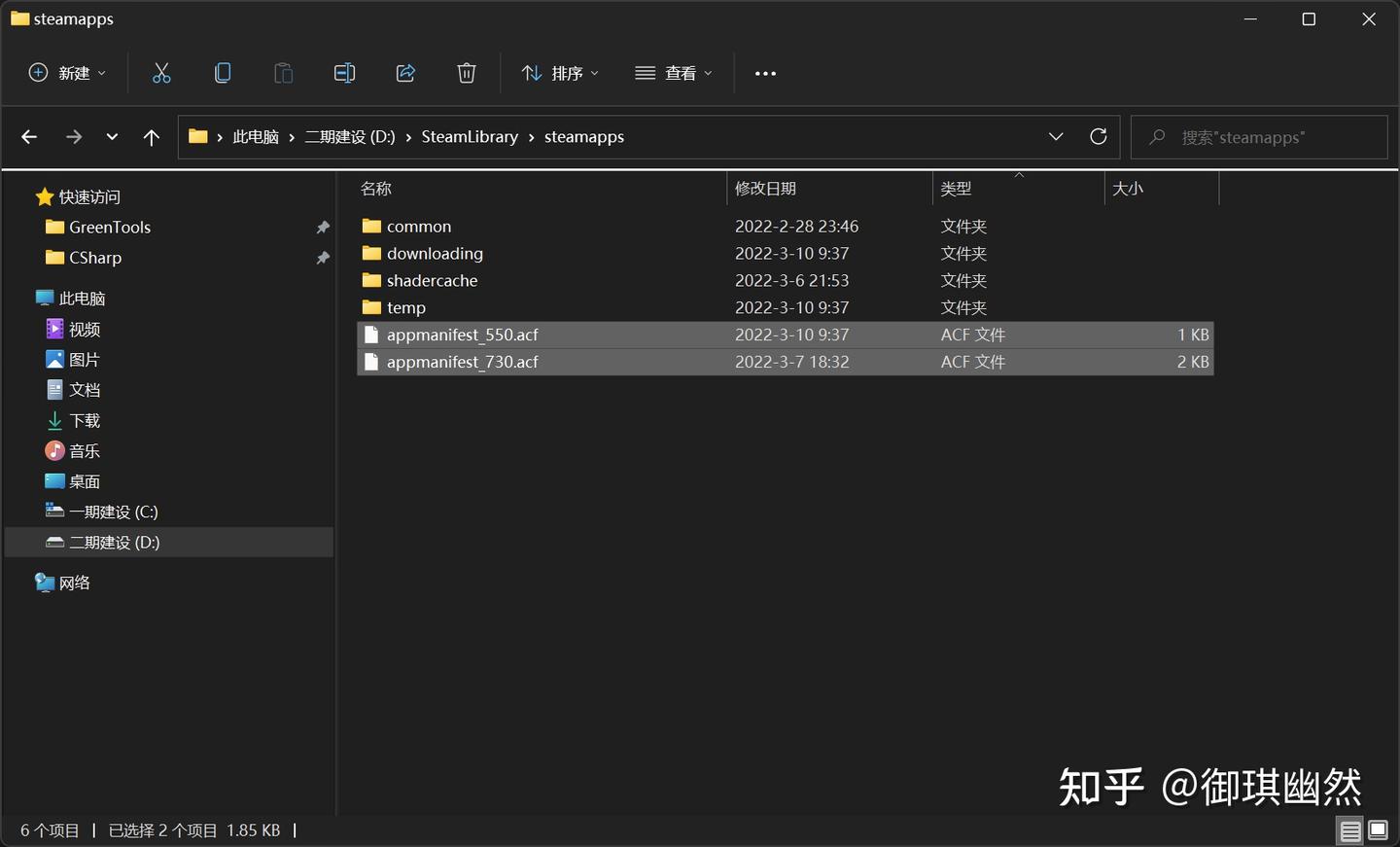Expand the 新建 new item chevron

[100, 73]
